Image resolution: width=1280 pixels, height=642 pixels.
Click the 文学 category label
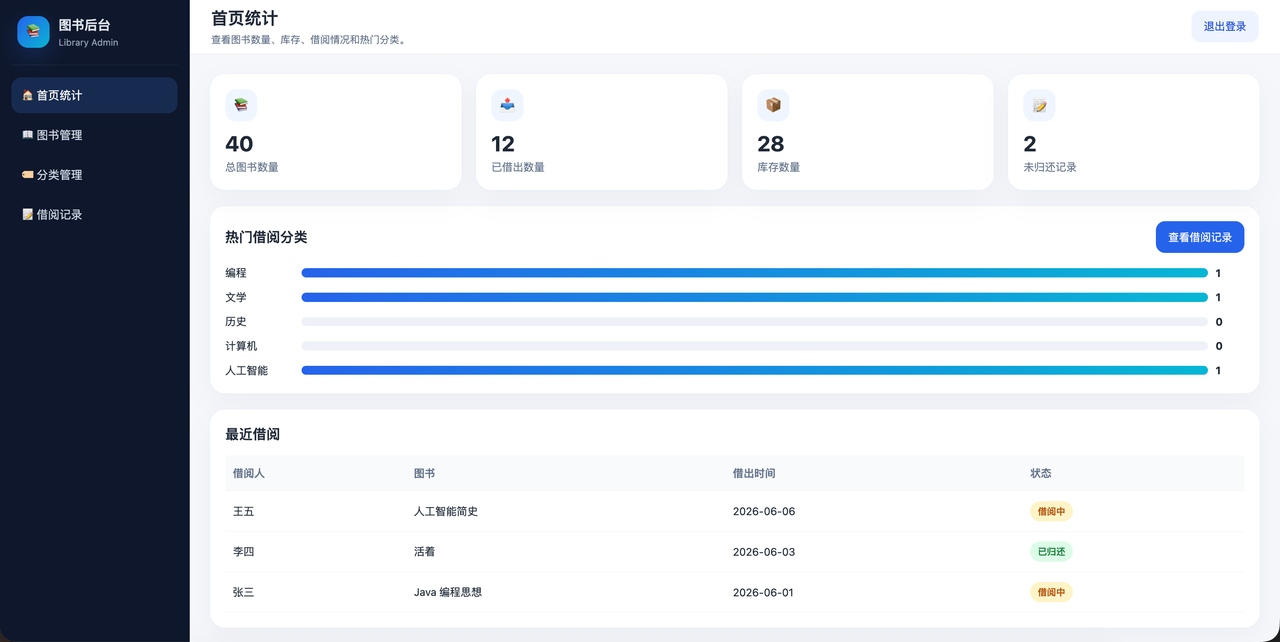[x=236, y=297]
